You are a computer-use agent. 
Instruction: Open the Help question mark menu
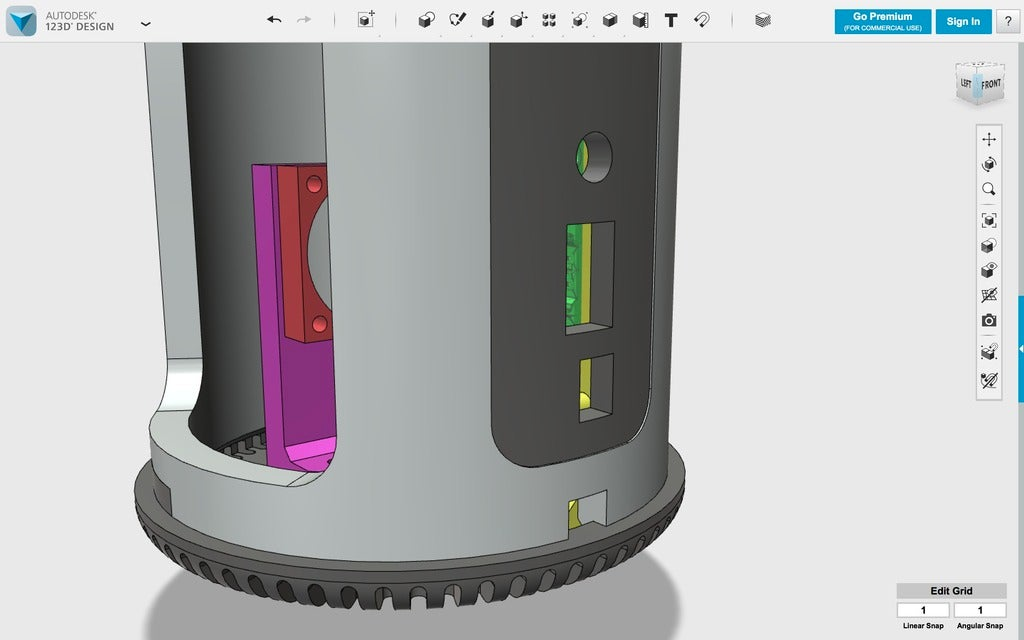click(x=1008, y=22)
